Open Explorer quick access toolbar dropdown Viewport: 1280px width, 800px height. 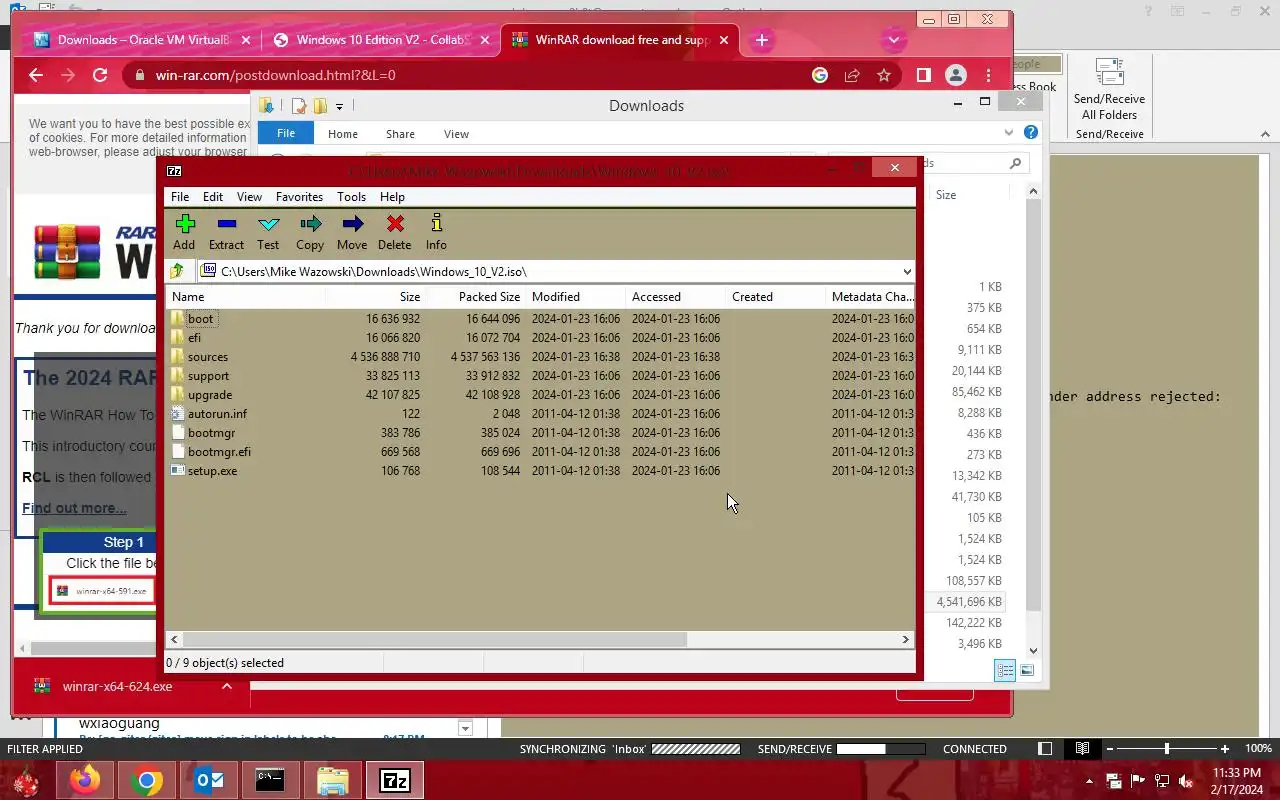(x=339, y=106)
